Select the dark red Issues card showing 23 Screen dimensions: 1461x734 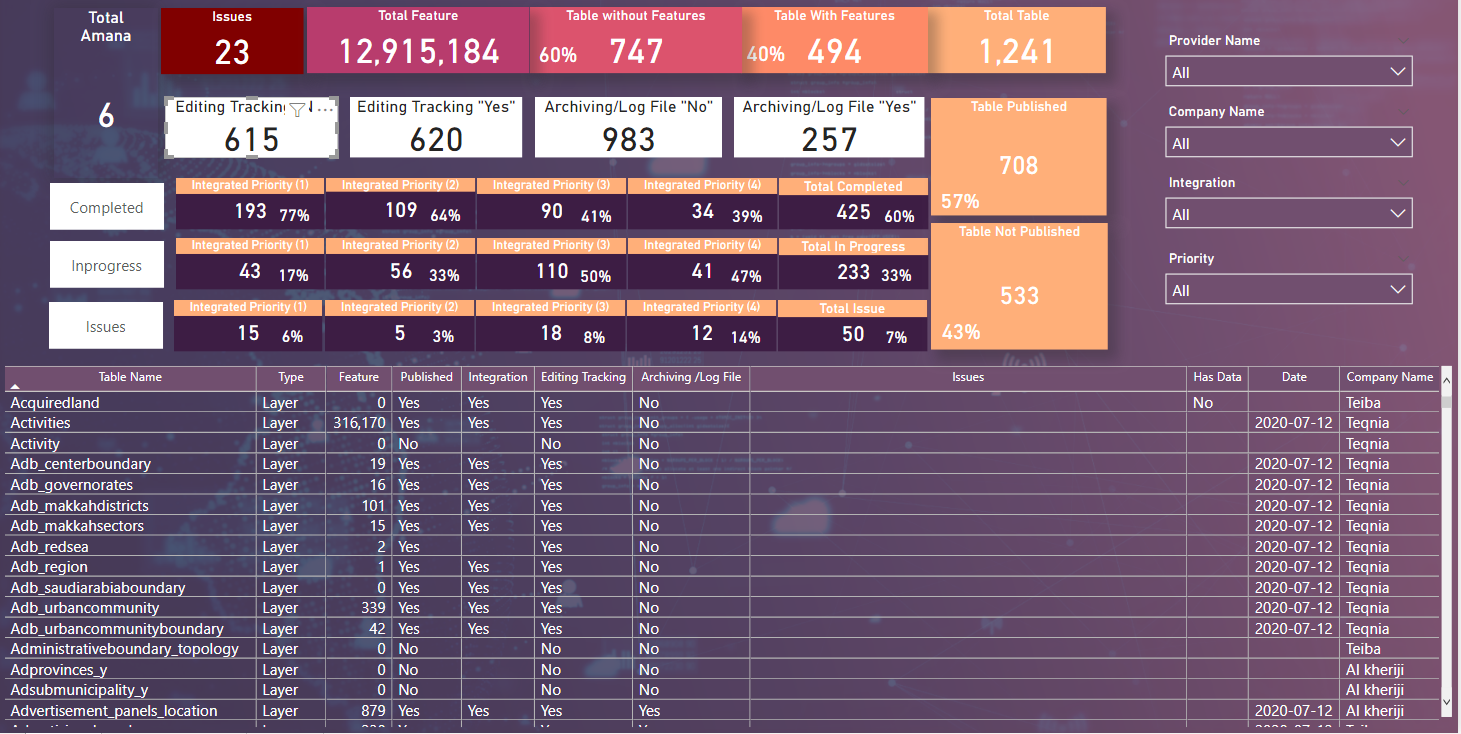pyautogui.click(x=232, y=40)
